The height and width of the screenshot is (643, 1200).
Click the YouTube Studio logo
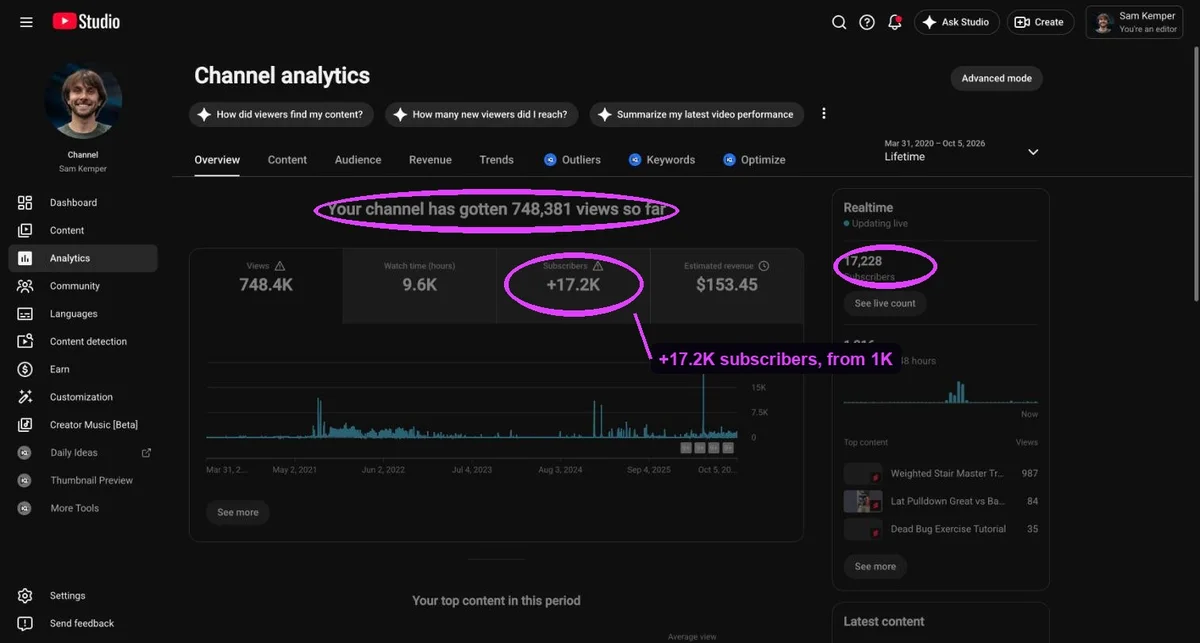coord(86,21)
